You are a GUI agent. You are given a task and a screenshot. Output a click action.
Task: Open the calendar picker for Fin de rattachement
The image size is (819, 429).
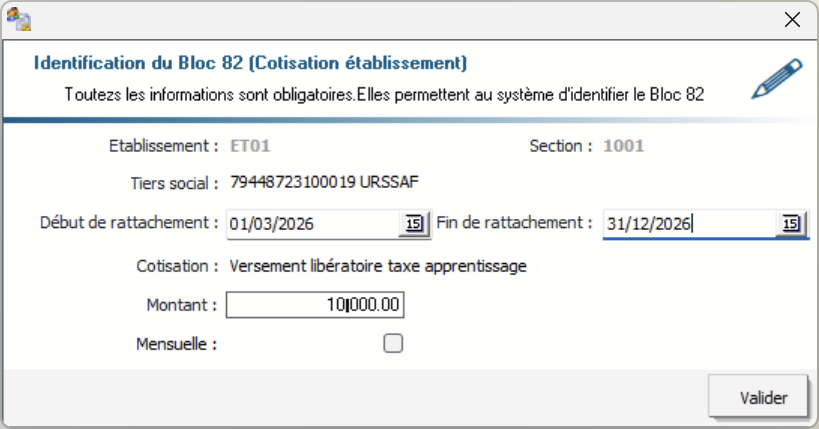pyautogui.click(x=791, y=224)
